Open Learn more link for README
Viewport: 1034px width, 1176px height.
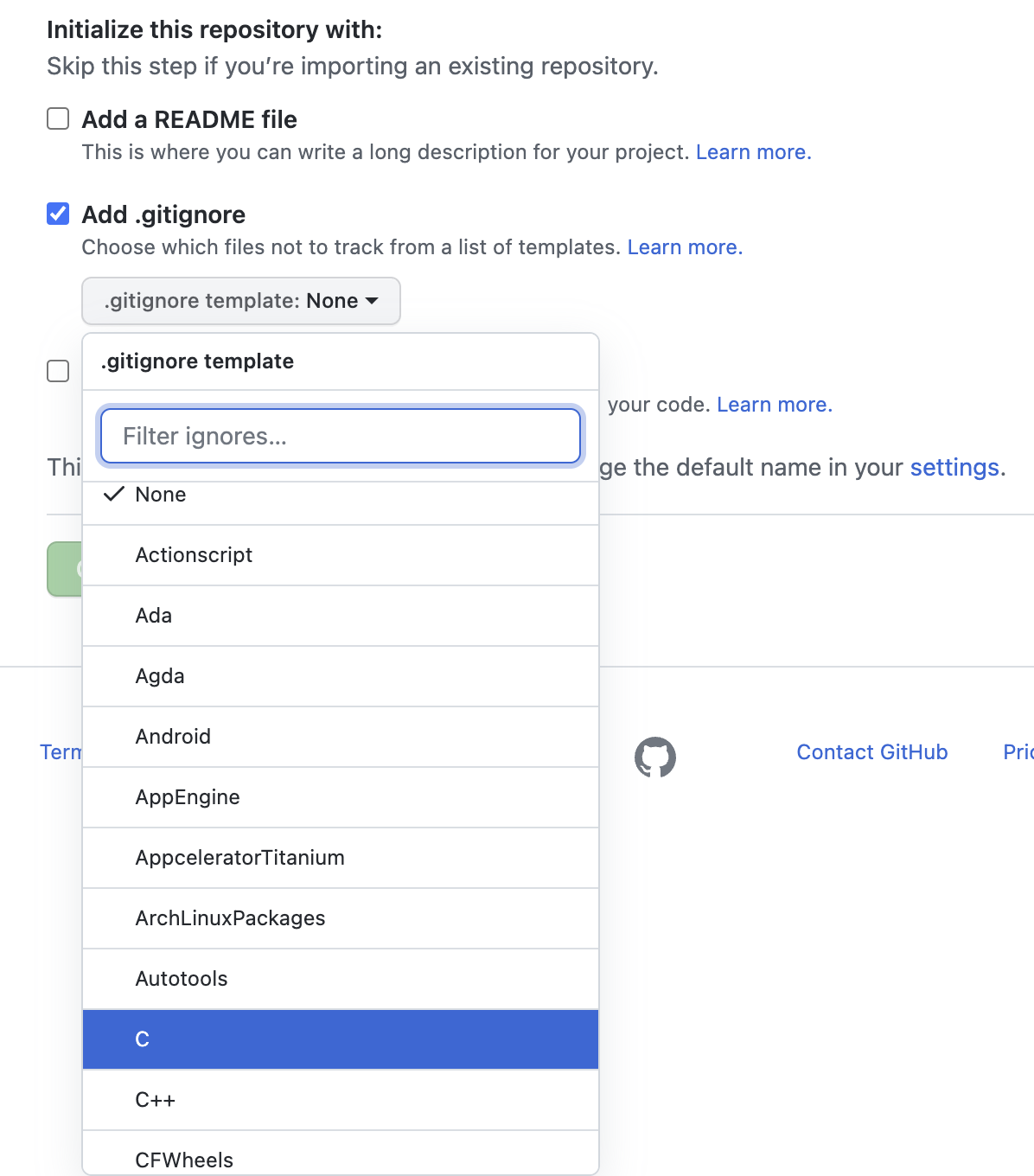click(x=753, y=152)
